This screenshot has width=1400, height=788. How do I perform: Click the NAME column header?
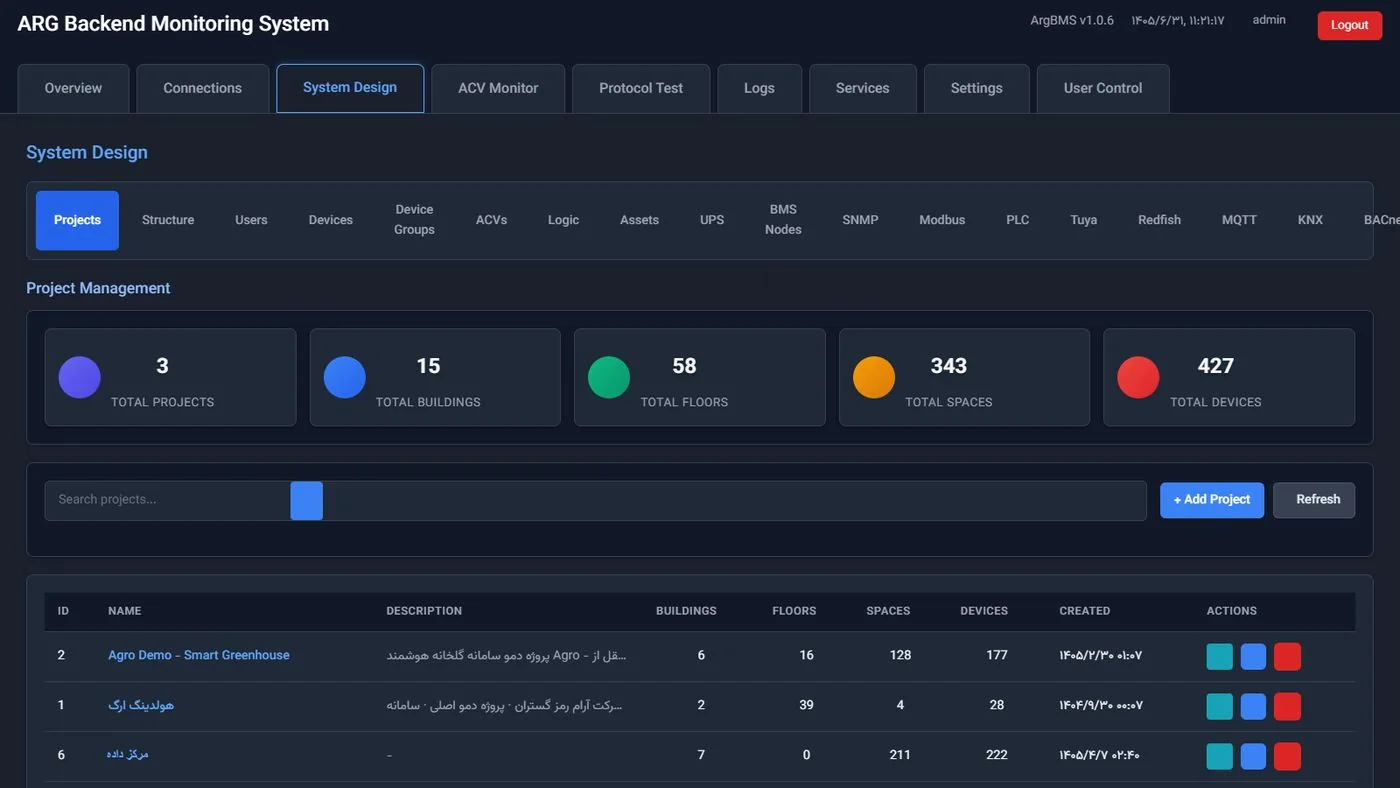[125, 611]
